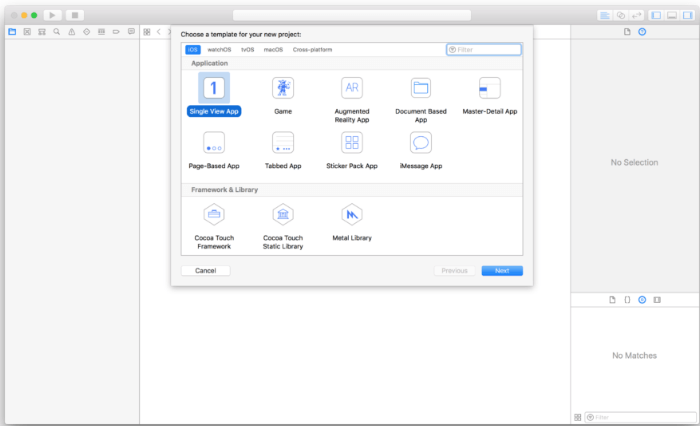700x426 pixels.
Task: Select the Metal Library template
Action: 351,215
